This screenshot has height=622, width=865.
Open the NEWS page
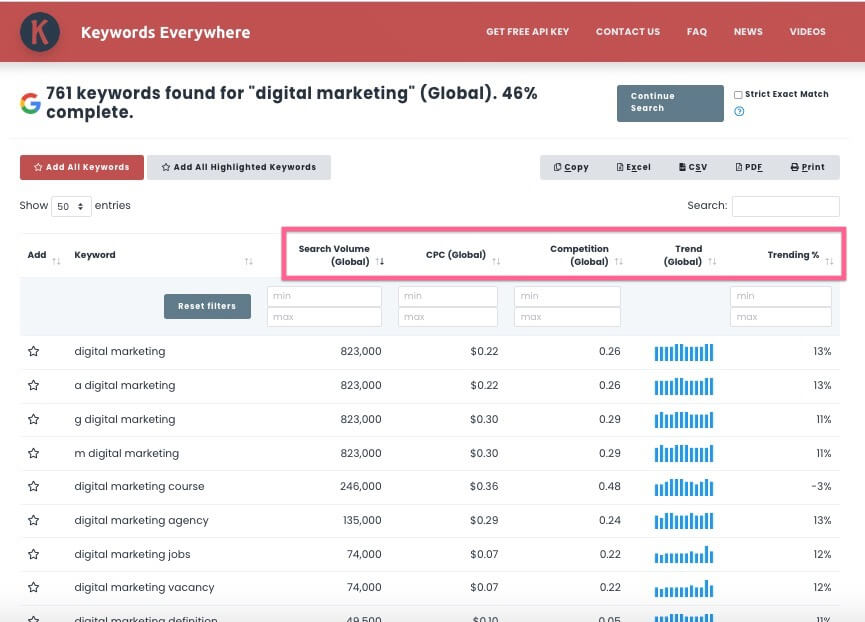(x=748, y=32)
